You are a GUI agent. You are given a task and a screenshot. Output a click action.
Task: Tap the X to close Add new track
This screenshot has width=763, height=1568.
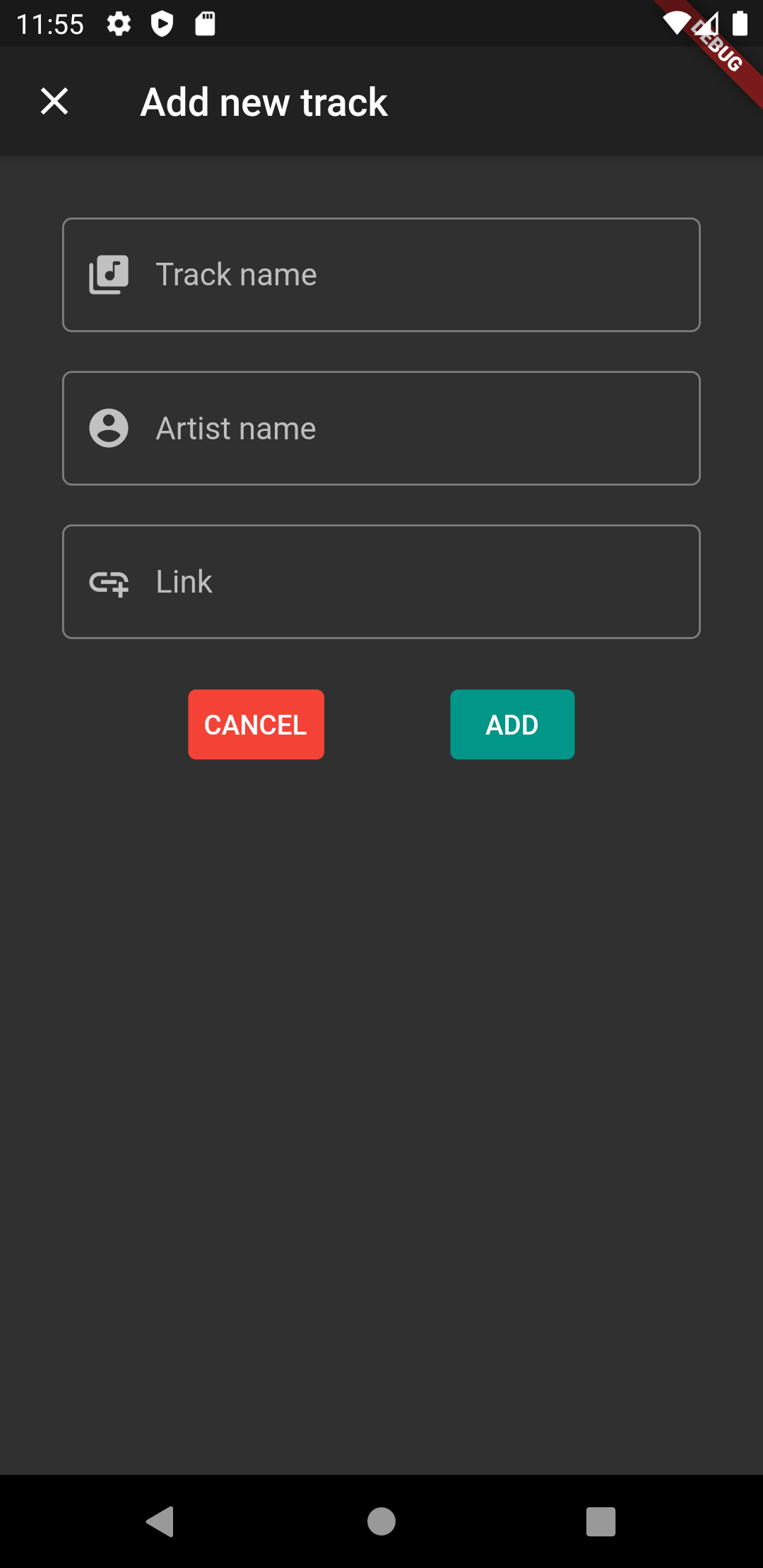(54, 102)
